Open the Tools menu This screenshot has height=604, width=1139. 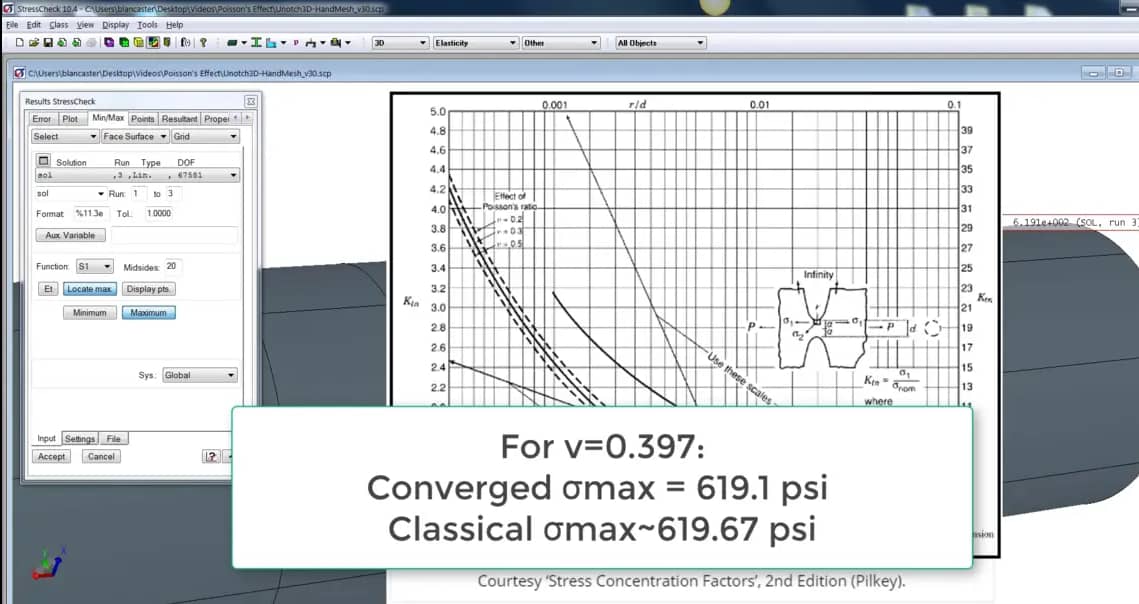(x=148, y=23)
